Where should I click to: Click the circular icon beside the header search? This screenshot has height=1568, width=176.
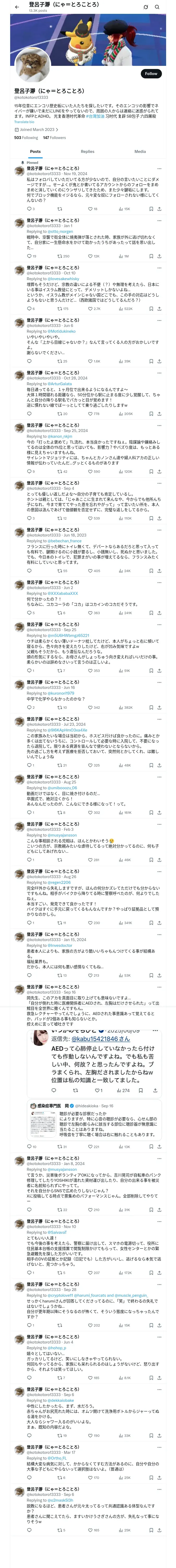click(x=146, y=7)
